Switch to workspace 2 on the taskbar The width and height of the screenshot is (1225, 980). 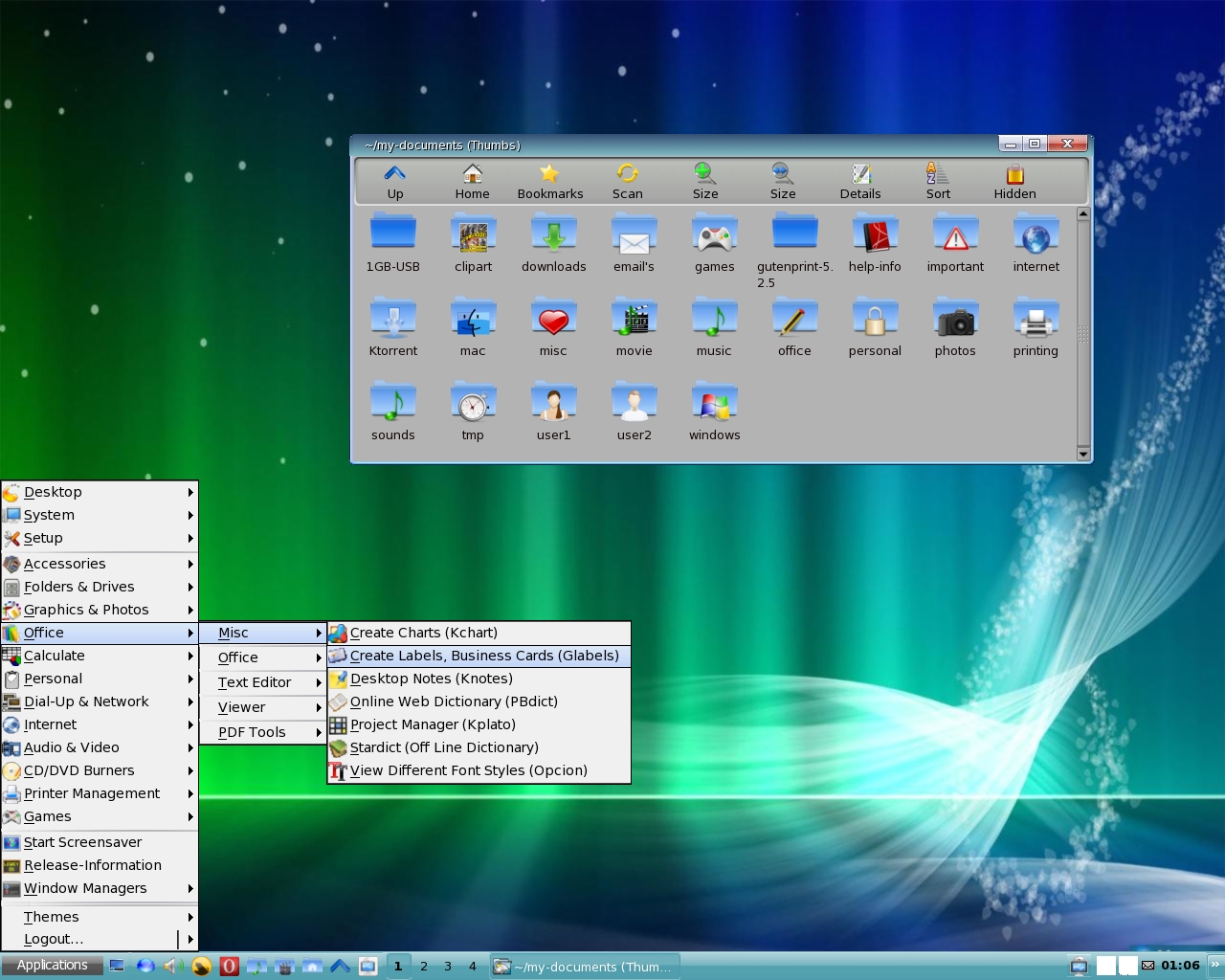click(x=423, y=966)
